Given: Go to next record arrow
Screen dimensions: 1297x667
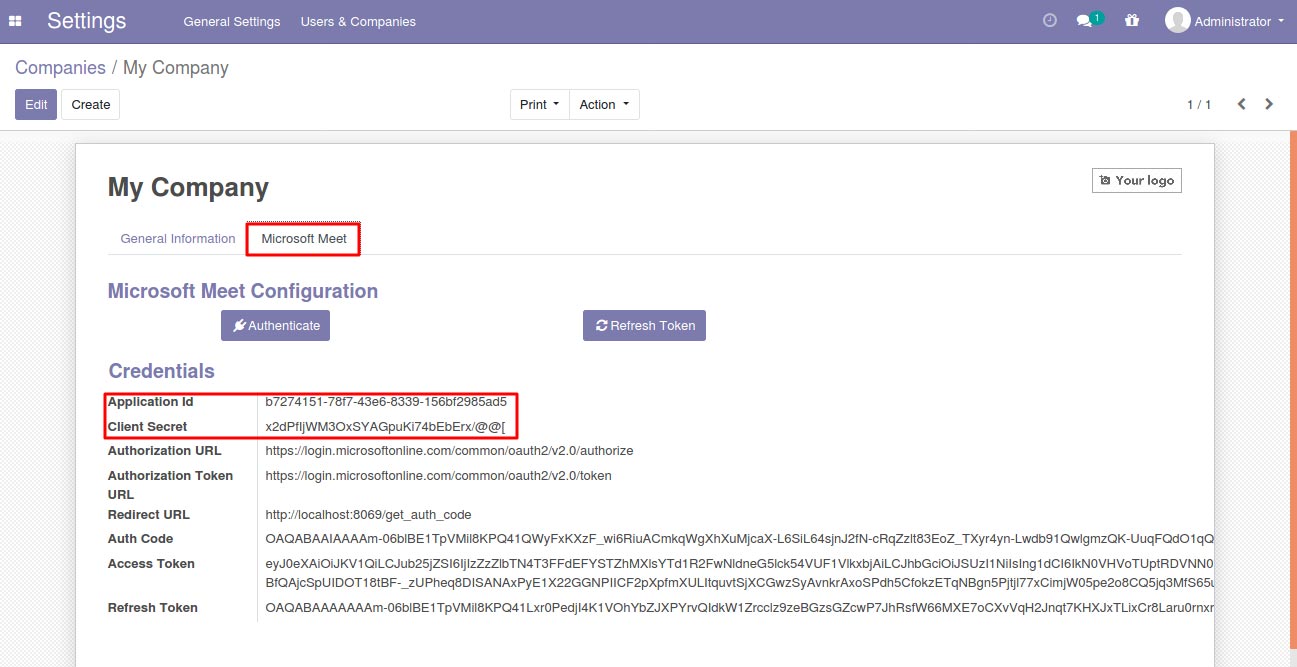Looking at the screenshot, I should tap(1269, 104).
